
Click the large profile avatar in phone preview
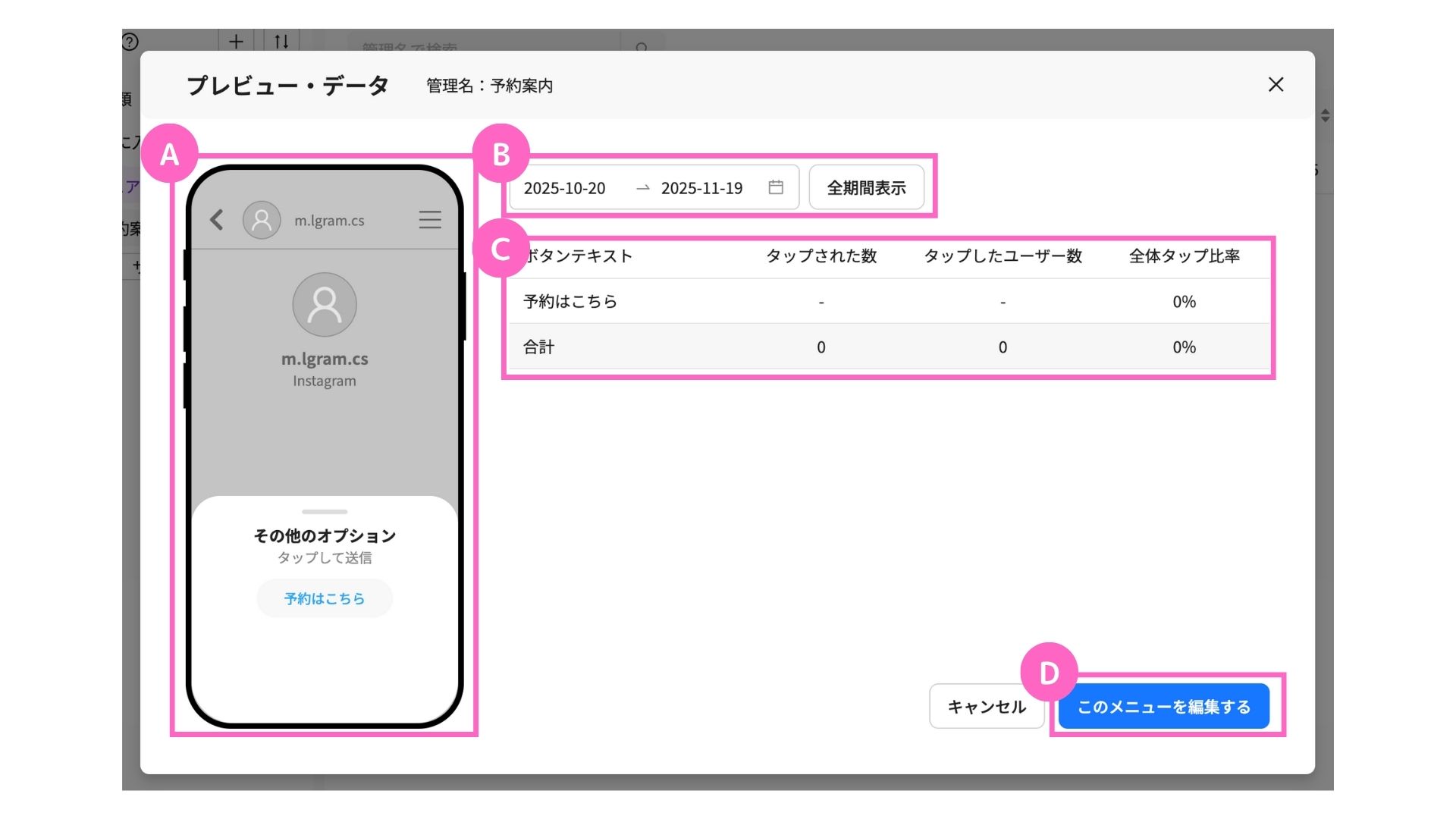[325, 305]
